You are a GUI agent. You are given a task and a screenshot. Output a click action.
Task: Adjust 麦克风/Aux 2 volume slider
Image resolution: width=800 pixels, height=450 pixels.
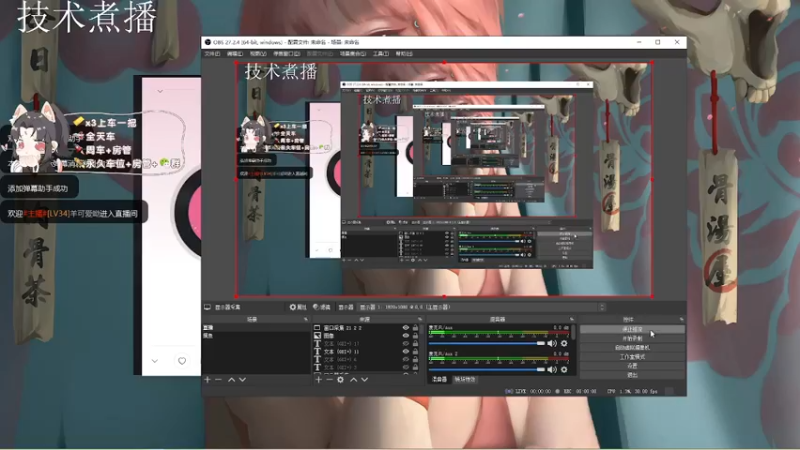[x=487, y=369]
